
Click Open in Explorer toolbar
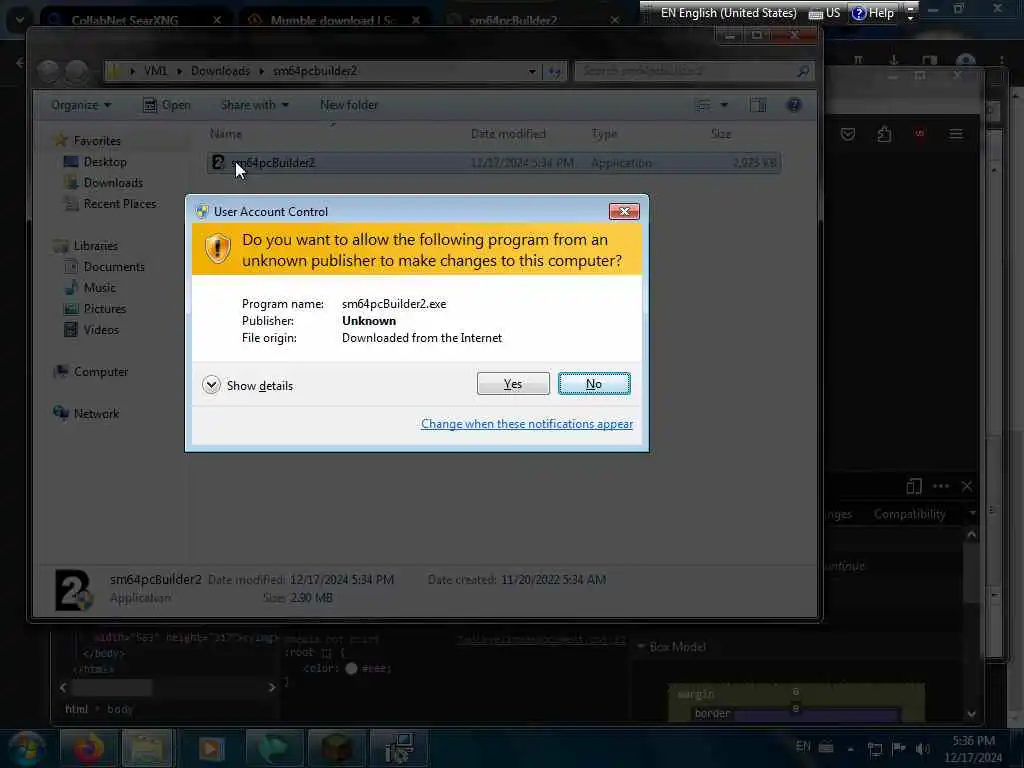click(x=167, y=105)
